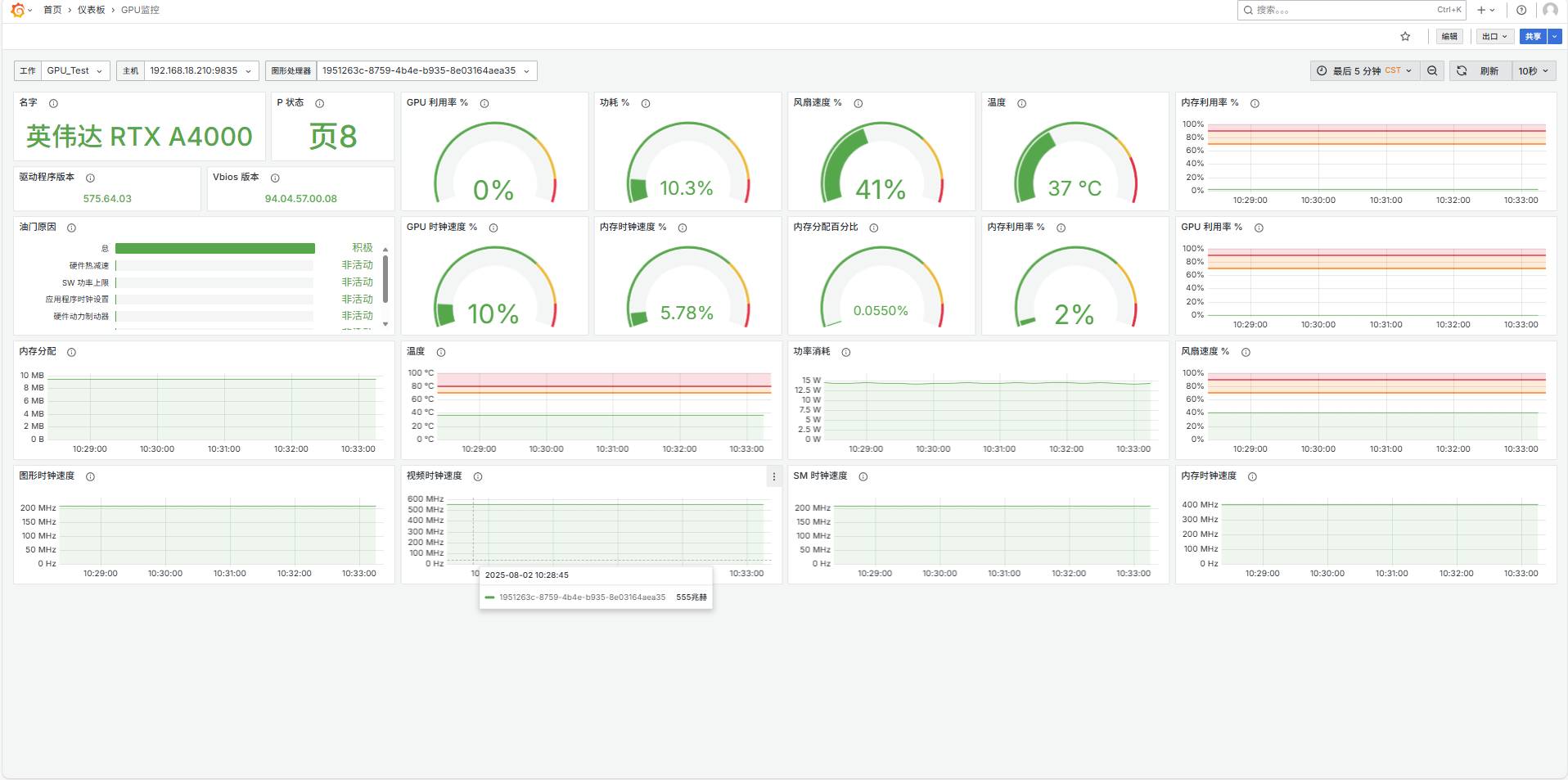This screenshot has width=1568, height=780.
Task: Go to 首页 in the breadcrumb
Action: point(52,10)
